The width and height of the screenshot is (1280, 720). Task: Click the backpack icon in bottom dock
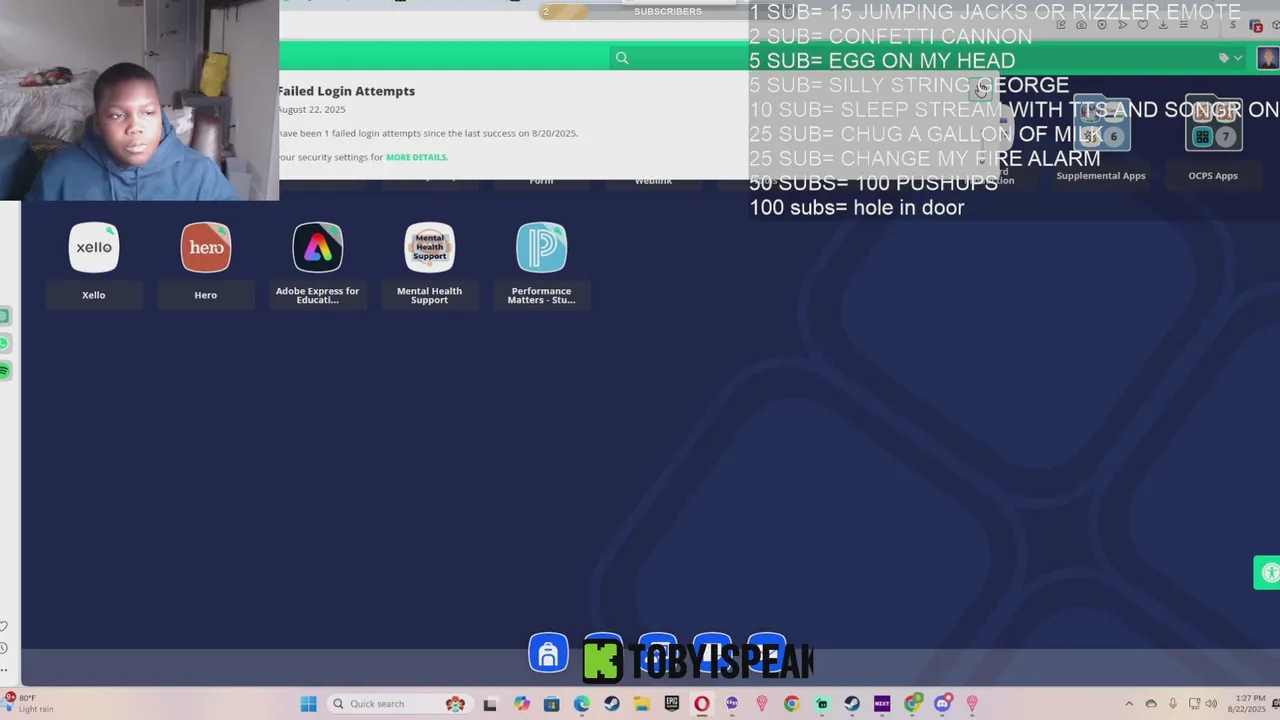(548, 654)
